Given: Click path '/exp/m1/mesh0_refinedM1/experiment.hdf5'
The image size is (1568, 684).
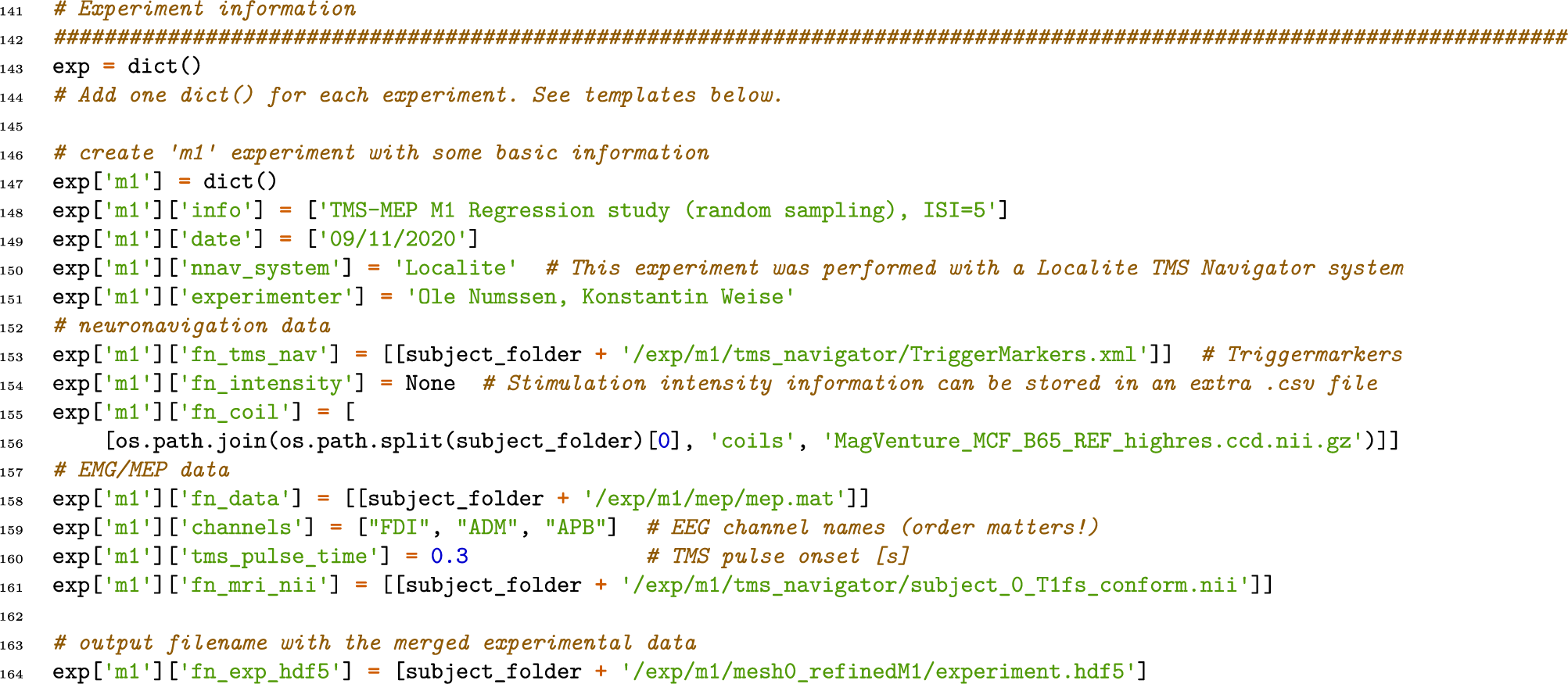Looking at the screenshot, I should click(x=879, y=673).
